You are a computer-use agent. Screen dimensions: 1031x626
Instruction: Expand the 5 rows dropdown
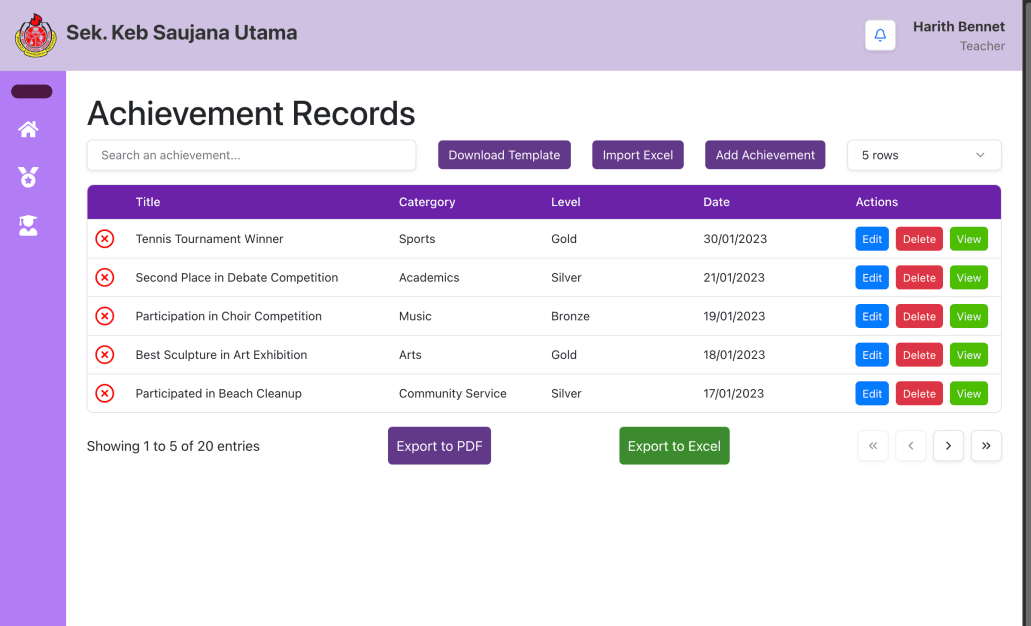[923, 155]
